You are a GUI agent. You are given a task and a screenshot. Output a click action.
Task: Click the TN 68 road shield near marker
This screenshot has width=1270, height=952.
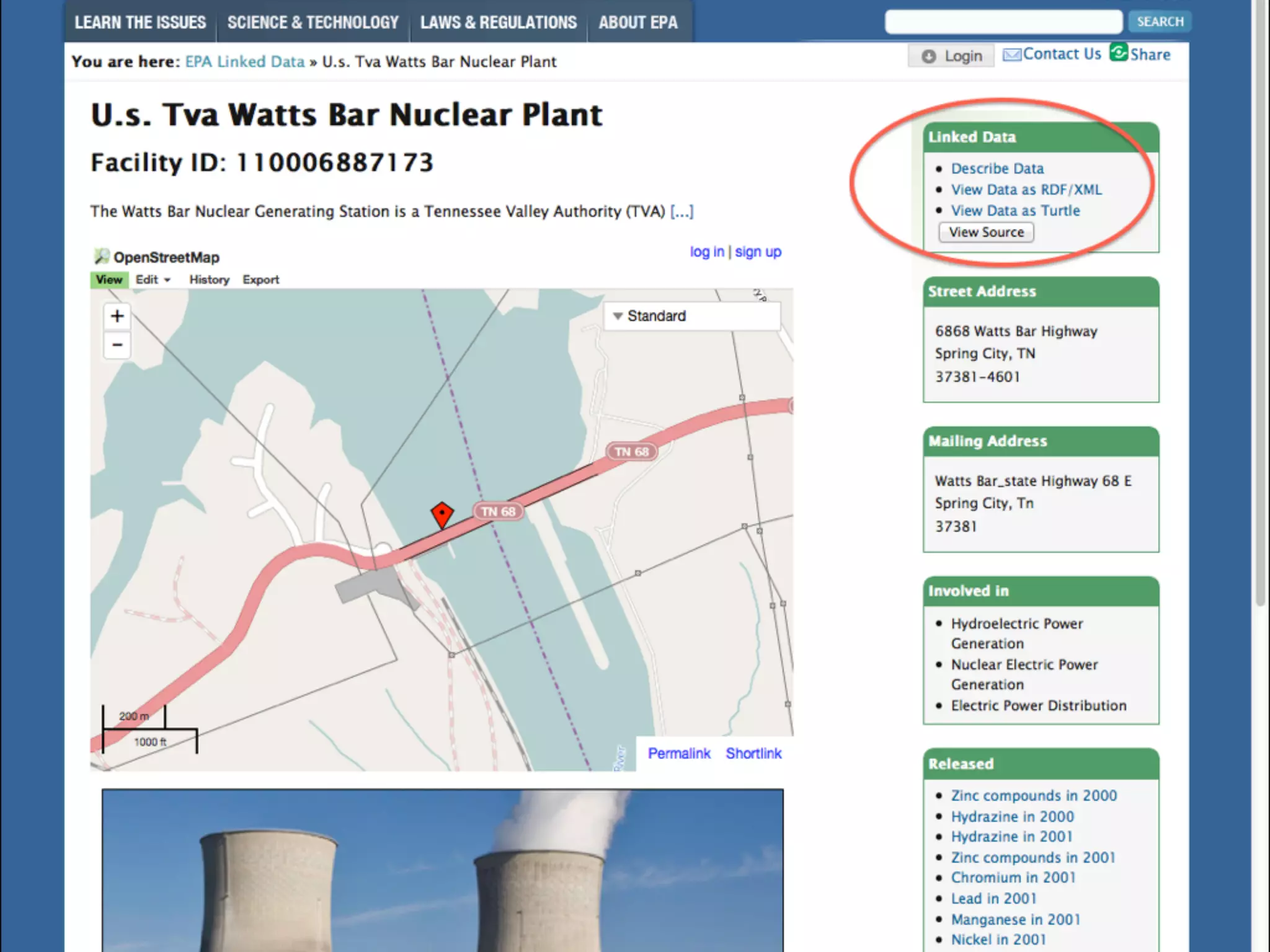click(x=499, y=511)
